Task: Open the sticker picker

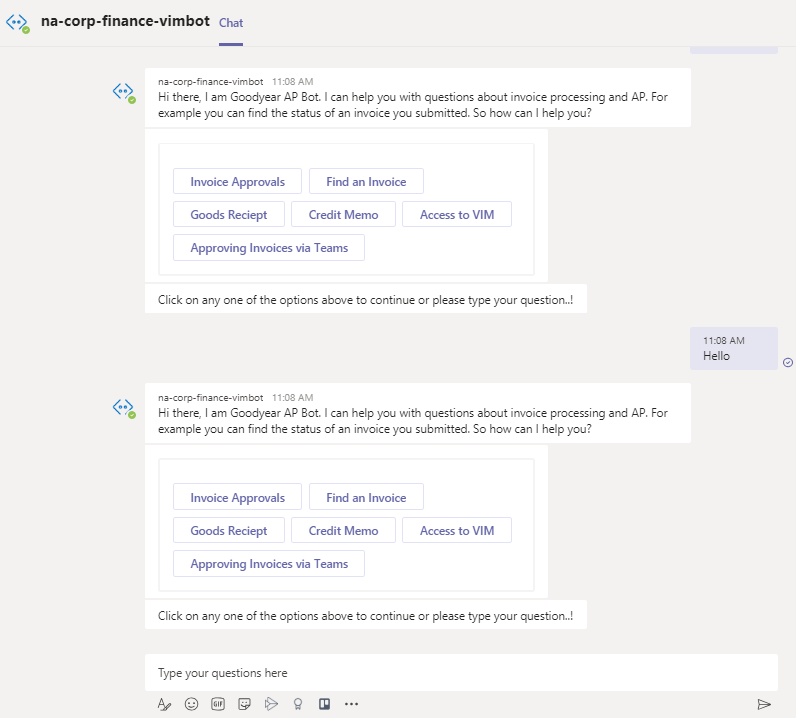Action: (x=244, y=704)
